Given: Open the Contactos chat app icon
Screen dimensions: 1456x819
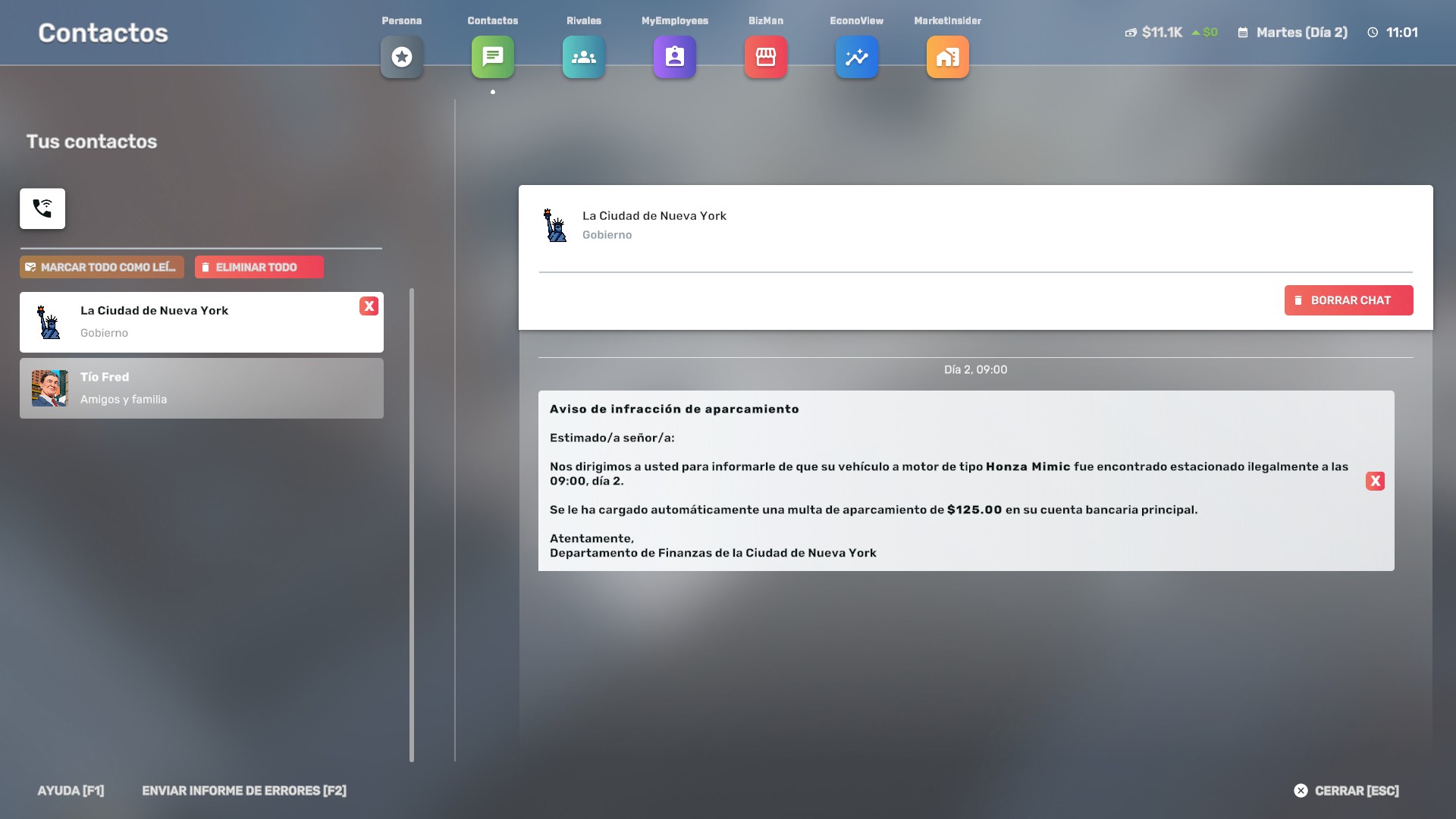Looking at the screenshot, I should point(493,57).
